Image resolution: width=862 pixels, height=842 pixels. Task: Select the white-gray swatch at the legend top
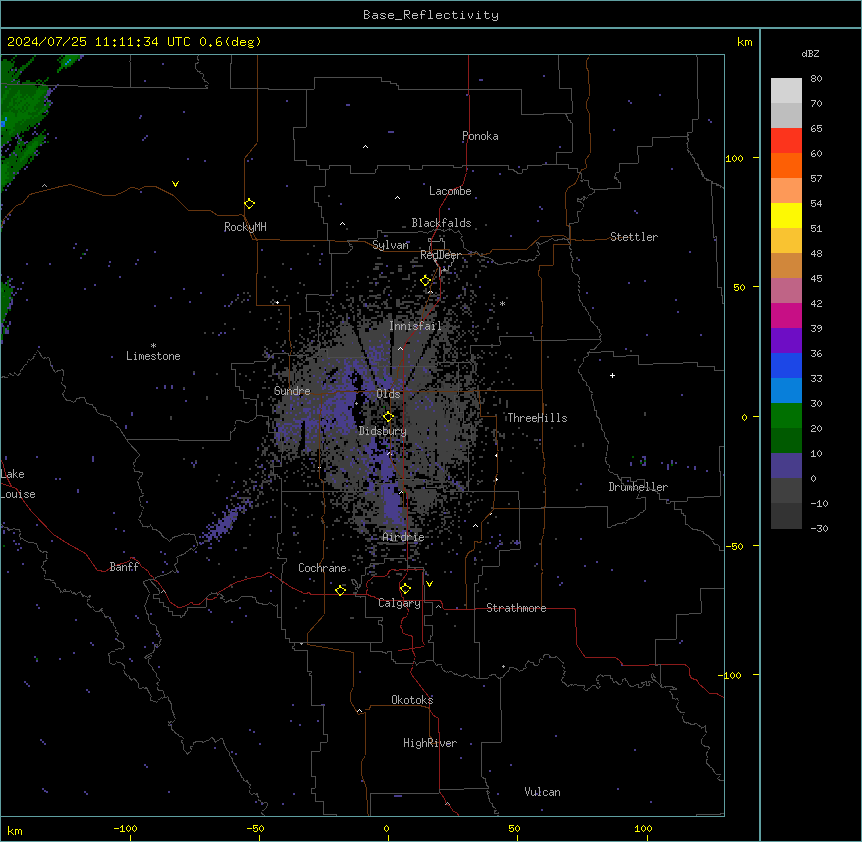point(786,91)
